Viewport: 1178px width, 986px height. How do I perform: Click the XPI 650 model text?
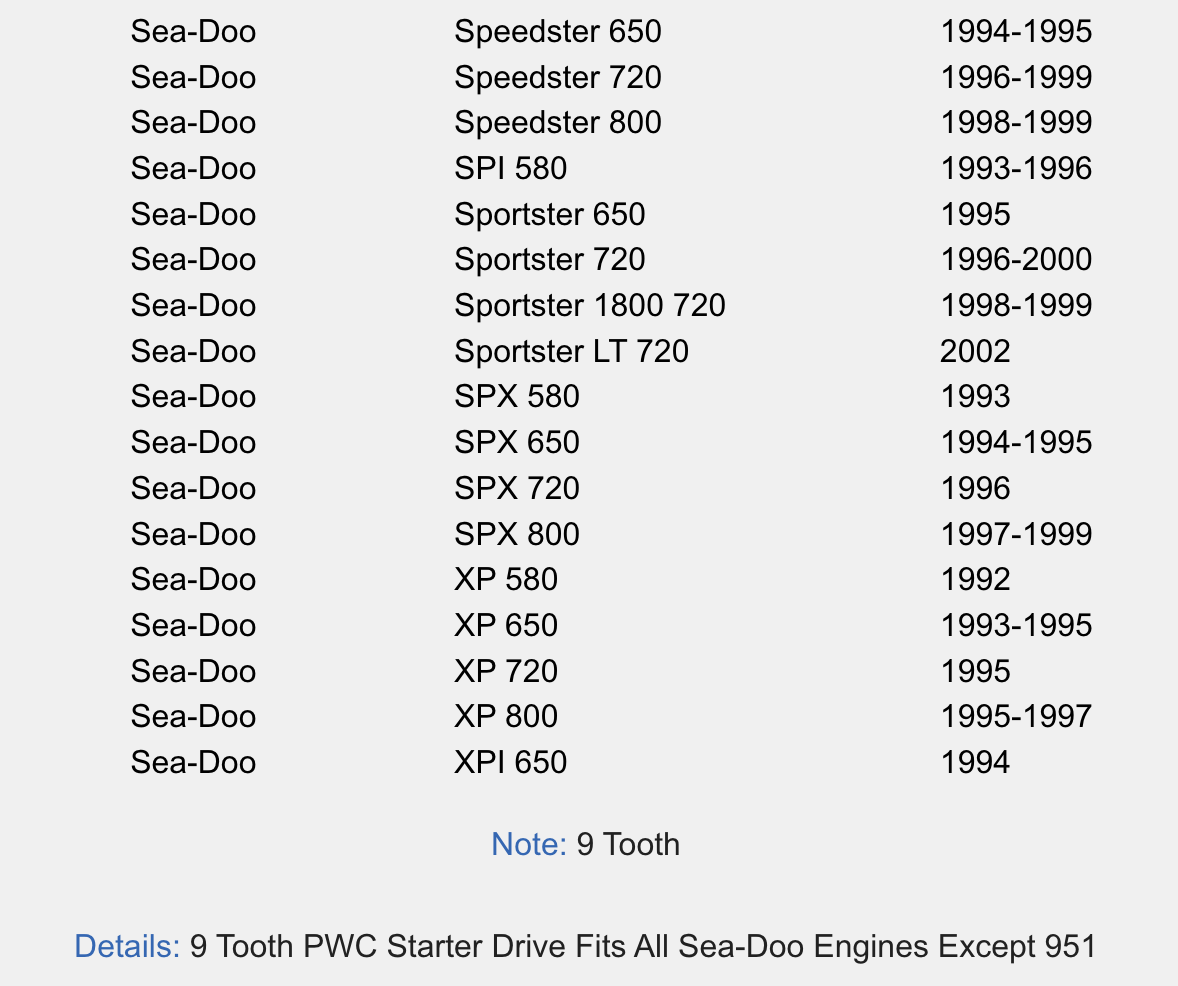pyautogui.click(x=510, y=762)
